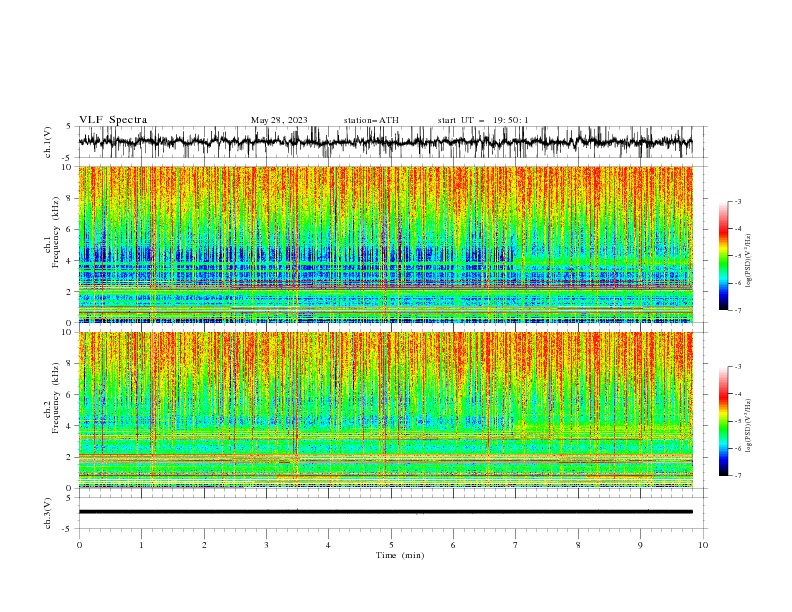Click the lower colorbar for ch.2 PSD
Viewport: 792px width, 612px height.
pos(724,421)
